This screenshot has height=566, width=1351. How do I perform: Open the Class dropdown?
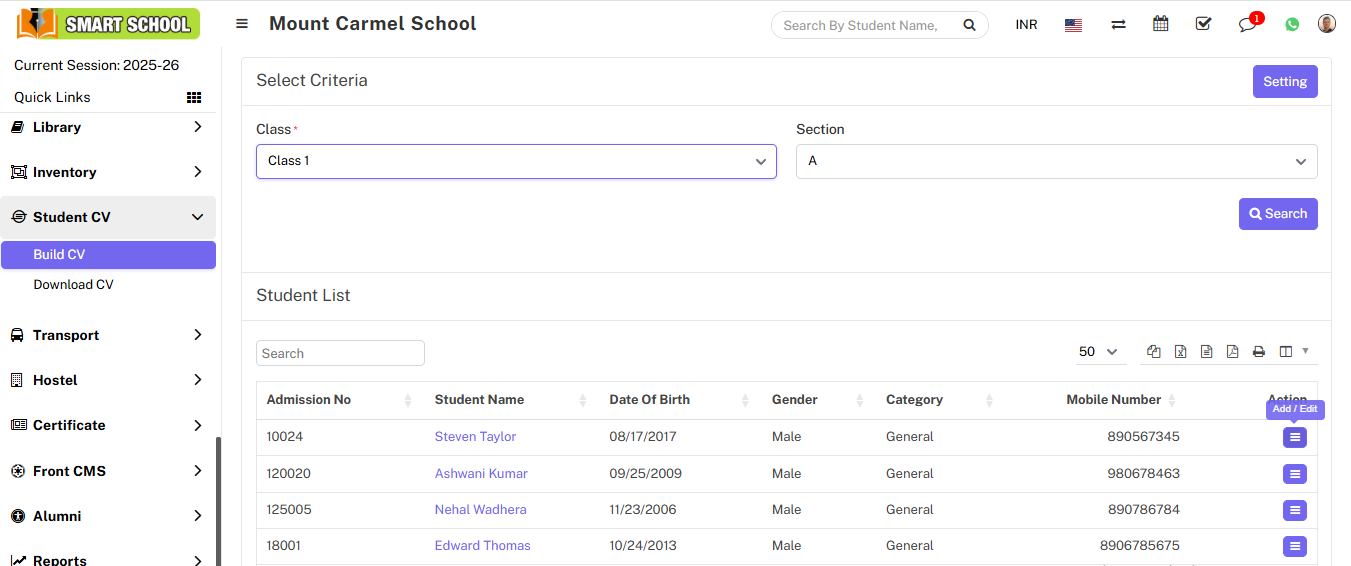pyautogui.click(x=516, y=161)
